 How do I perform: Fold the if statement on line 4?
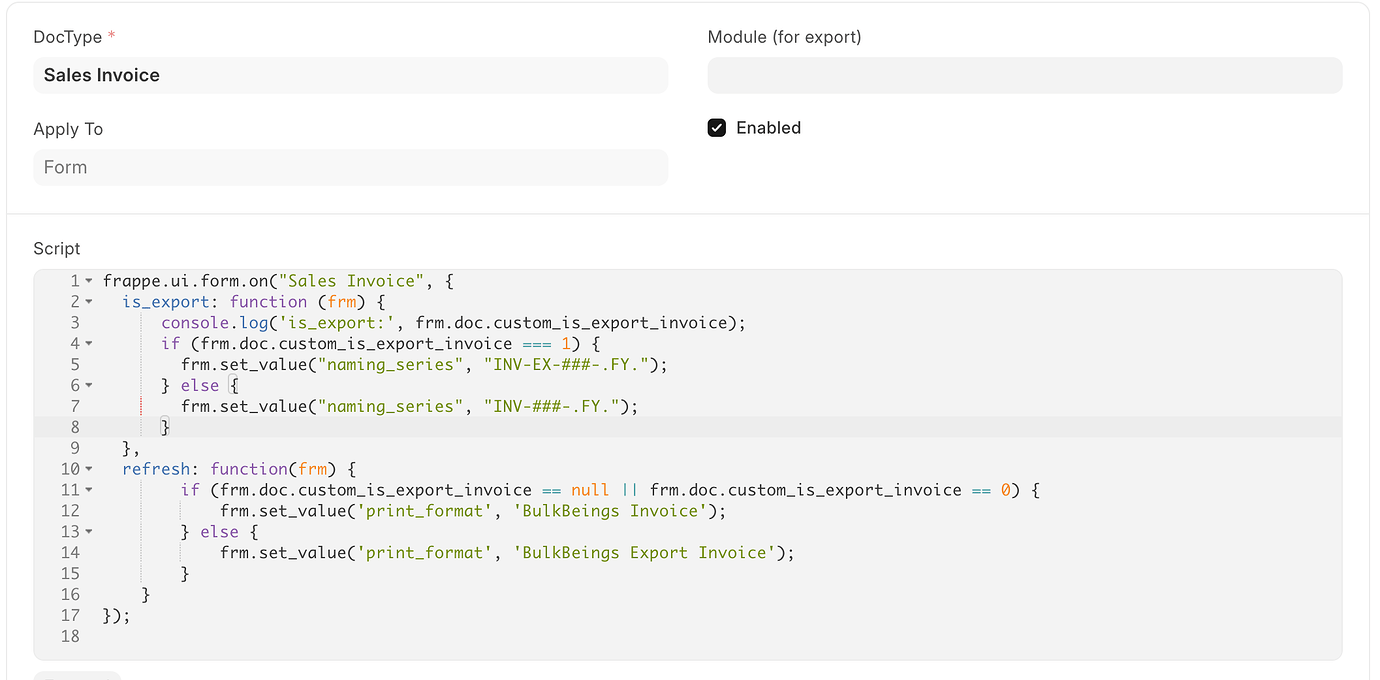tap(87, 343)
